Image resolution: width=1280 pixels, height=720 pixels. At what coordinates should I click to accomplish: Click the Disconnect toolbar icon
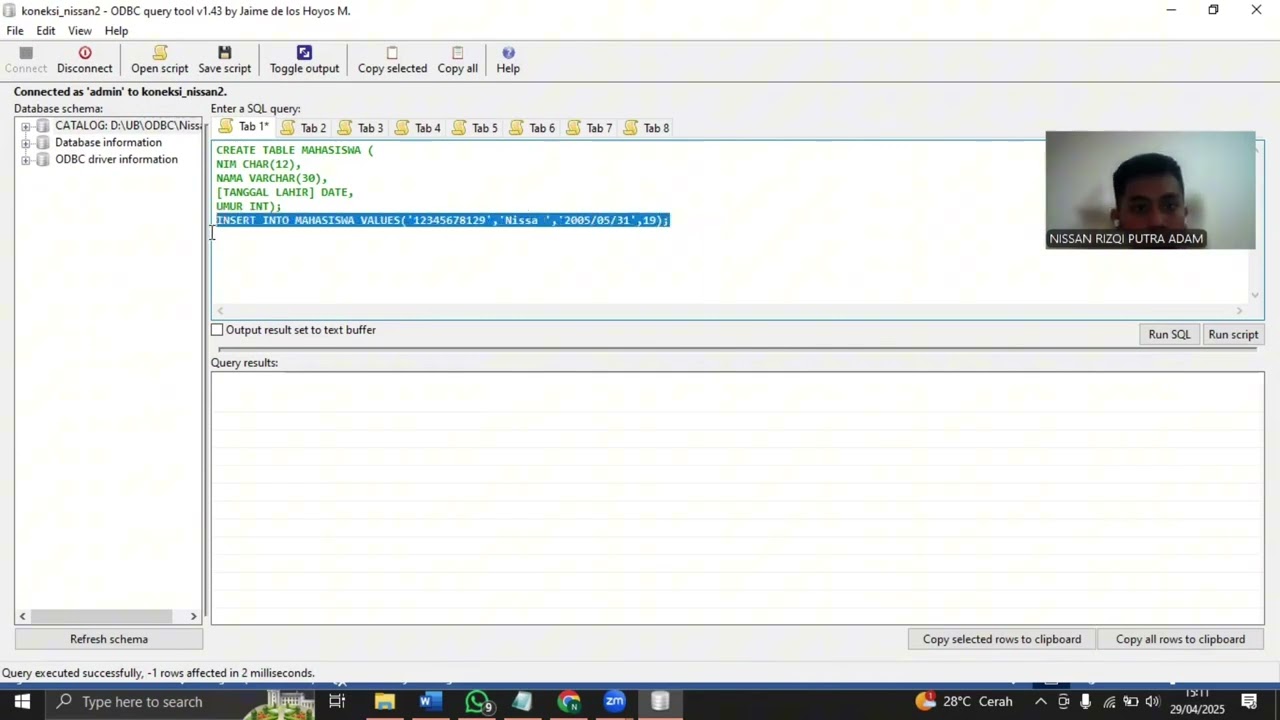[85, 60]
